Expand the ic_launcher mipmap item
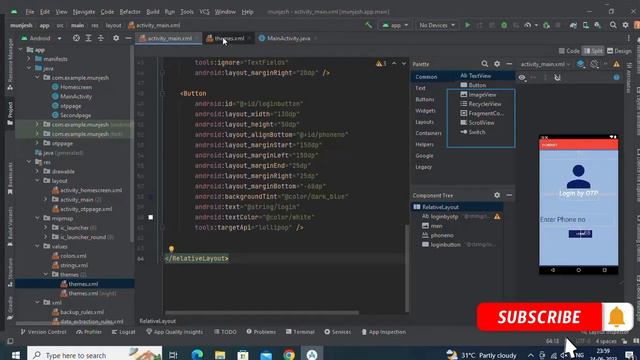The image size is (640, 360). tap(45, 228)
